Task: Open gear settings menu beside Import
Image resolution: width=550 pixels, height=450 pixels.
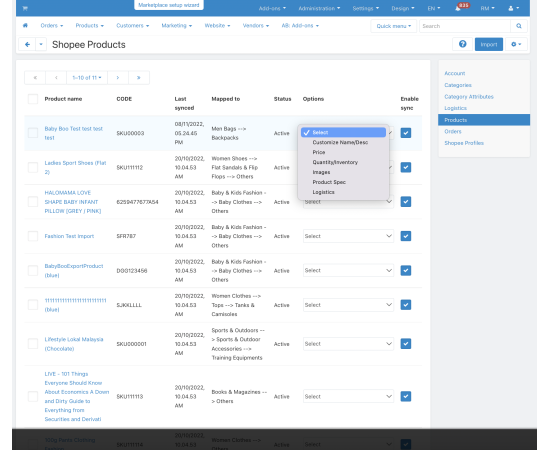Action: pyautogui.click(x=516, y=44)
